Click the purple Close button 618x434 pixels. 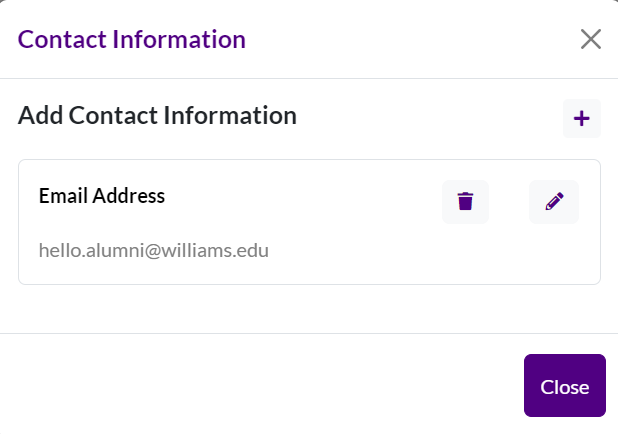(565, 386)
